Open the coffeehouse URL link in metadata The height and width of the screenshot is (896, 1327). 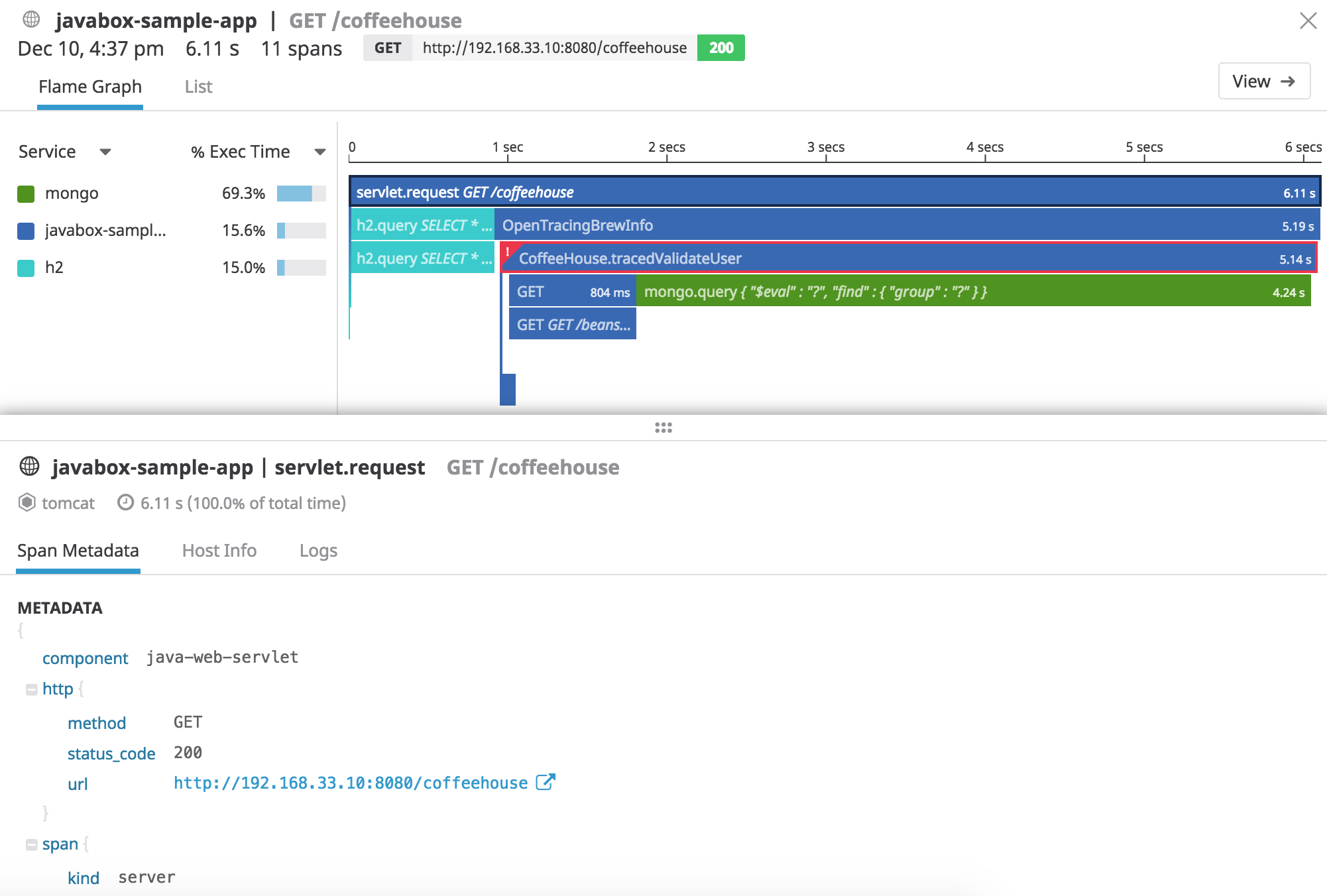348,783
